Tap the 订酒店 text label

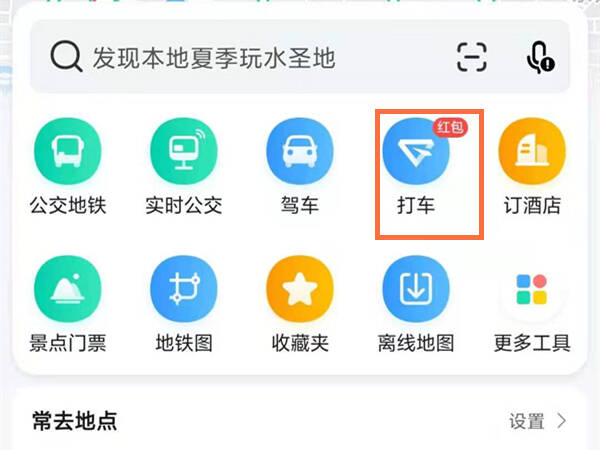click(x=532, y=205)
